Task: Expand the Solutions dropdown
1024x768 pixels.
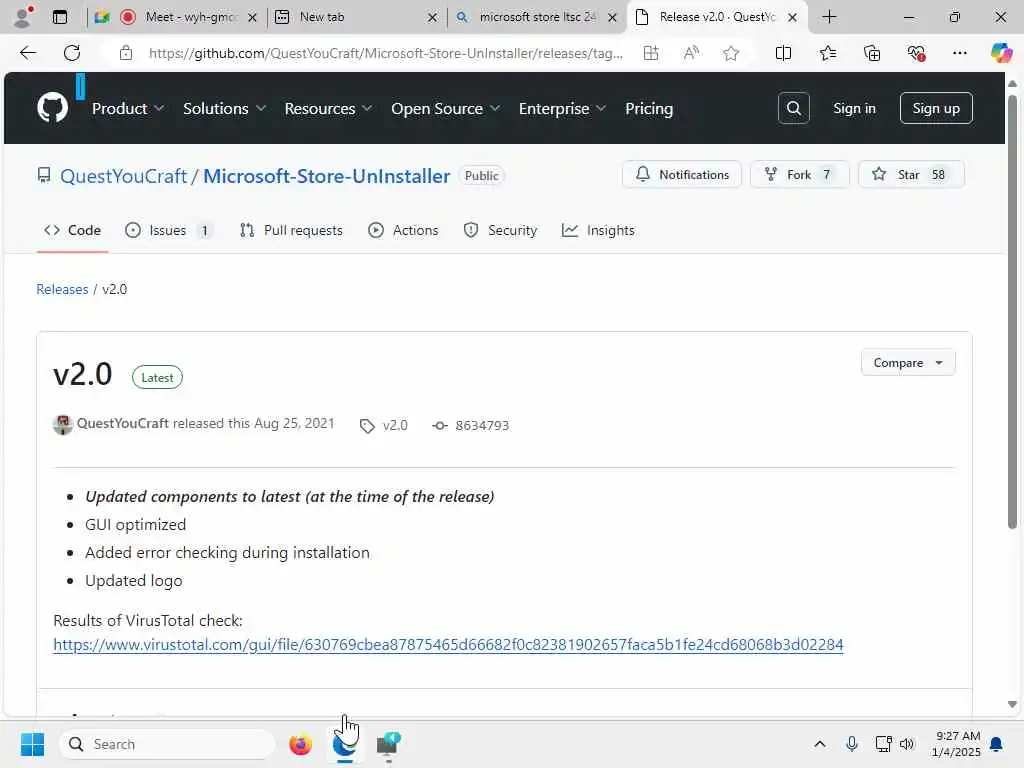Action: (224, 108)
